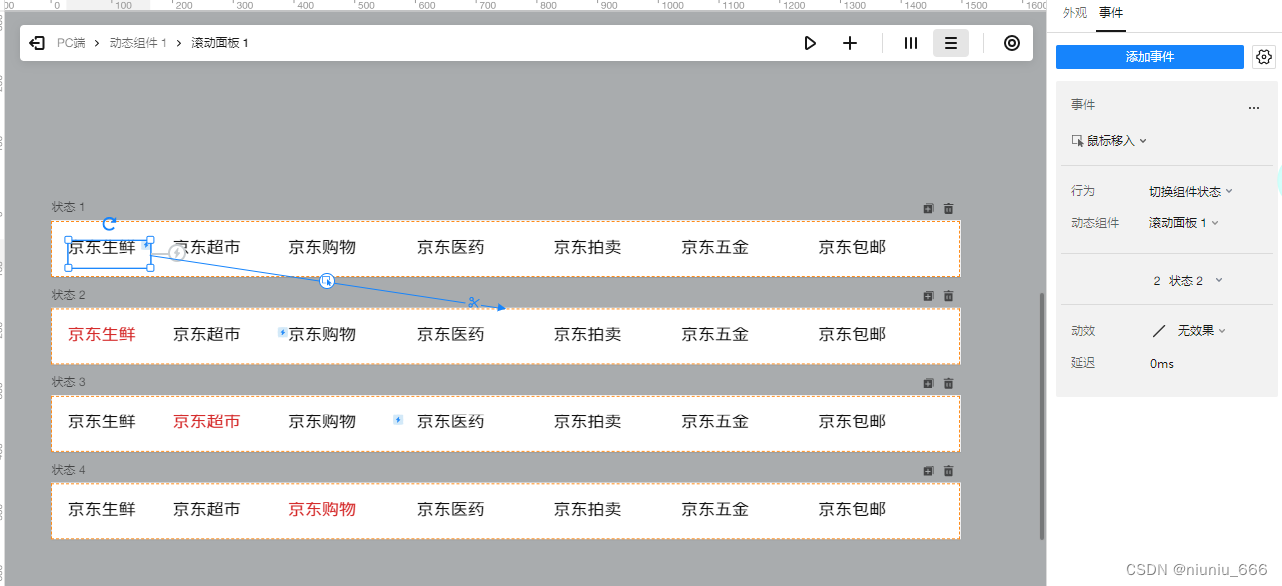Click 京东拍卖 in 状态 3 row
This screenshot has width=1282, height=586.
click(588, 422)
